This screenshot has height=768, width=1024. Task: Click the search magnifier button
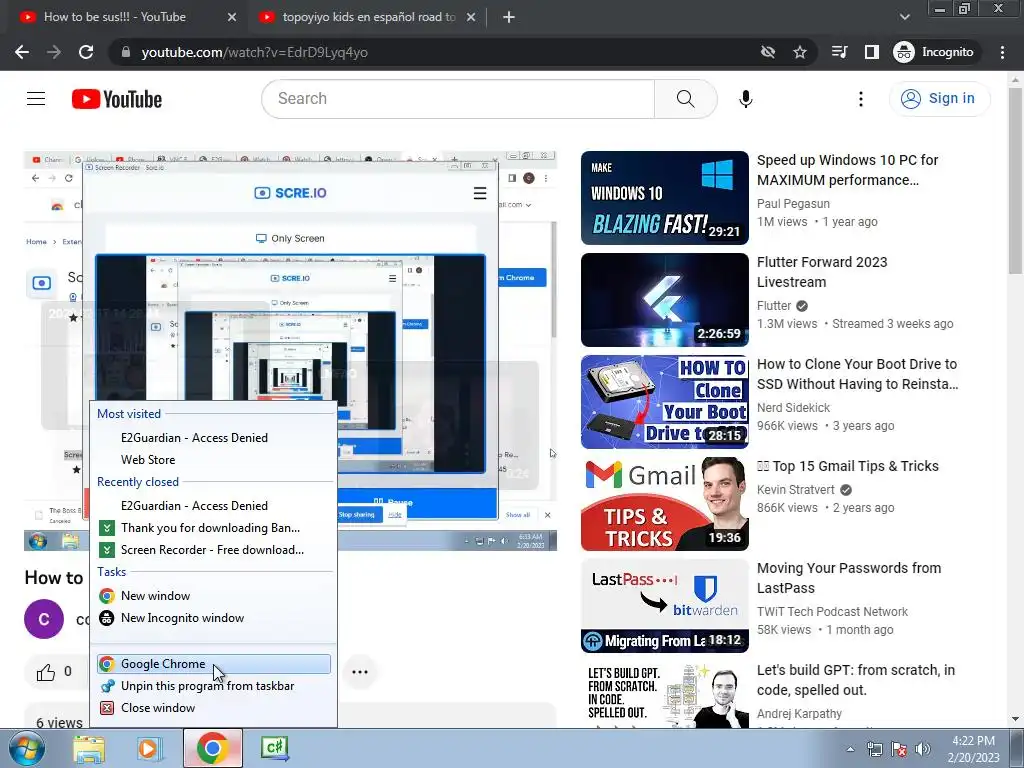pos(685,99)
